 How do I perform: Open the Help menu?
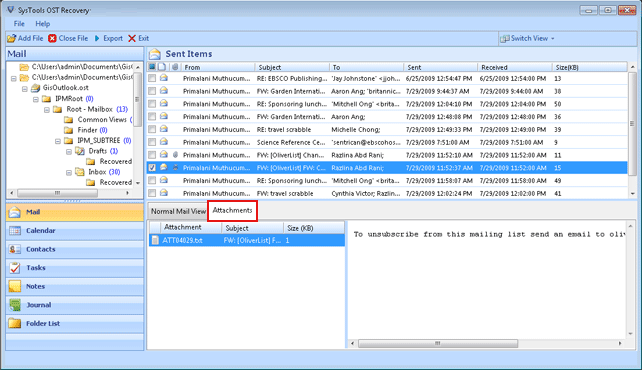pos(43,24)
